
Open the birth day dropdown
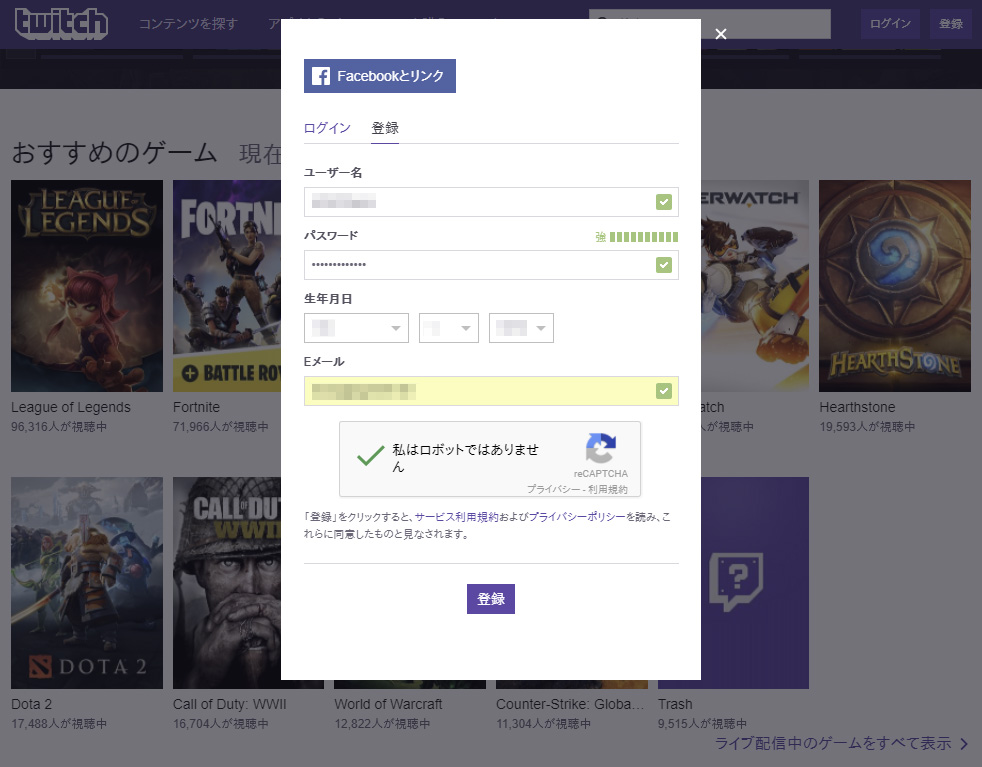(x=448, y=328)
